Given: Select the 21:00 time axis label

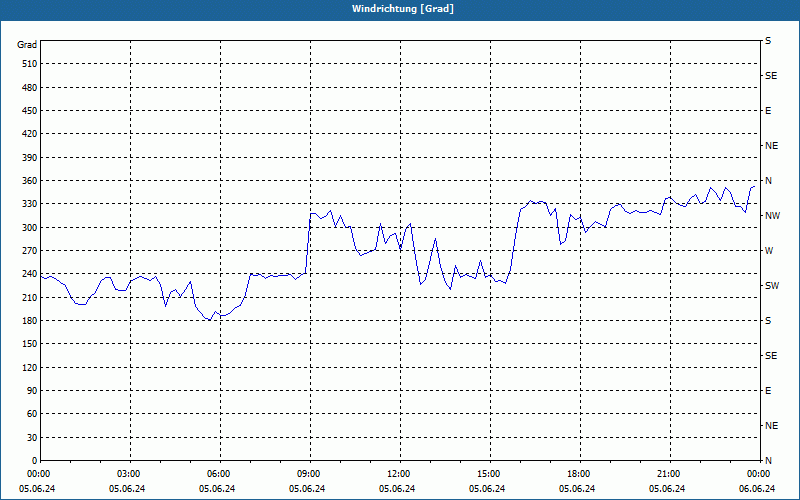Looking at the screenshot, I should (669, 474).
